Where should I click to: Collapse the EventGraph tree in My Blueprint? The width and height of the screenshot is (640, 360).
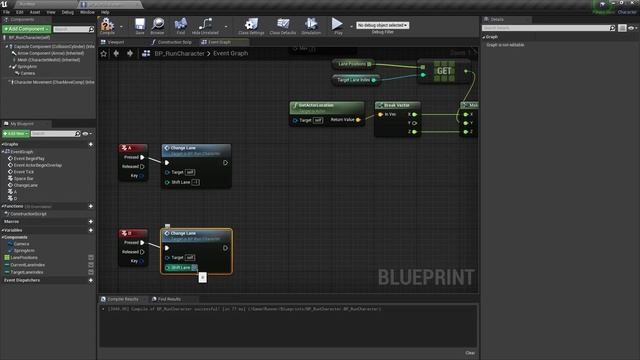click(x=3, y=151)
